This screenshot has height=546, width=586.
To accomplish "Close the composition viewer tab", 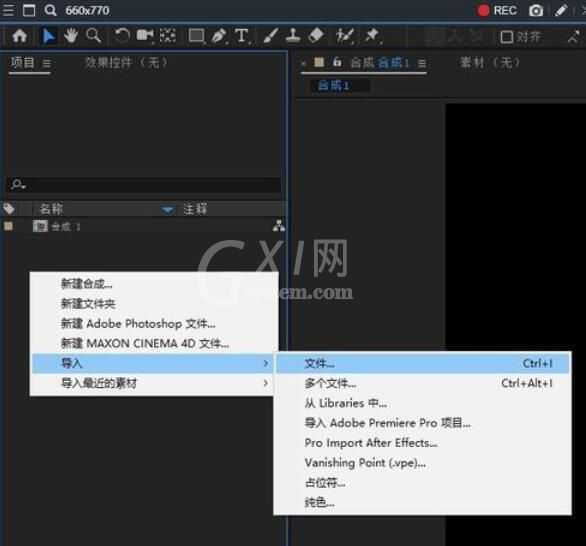I will click(303, 64).
